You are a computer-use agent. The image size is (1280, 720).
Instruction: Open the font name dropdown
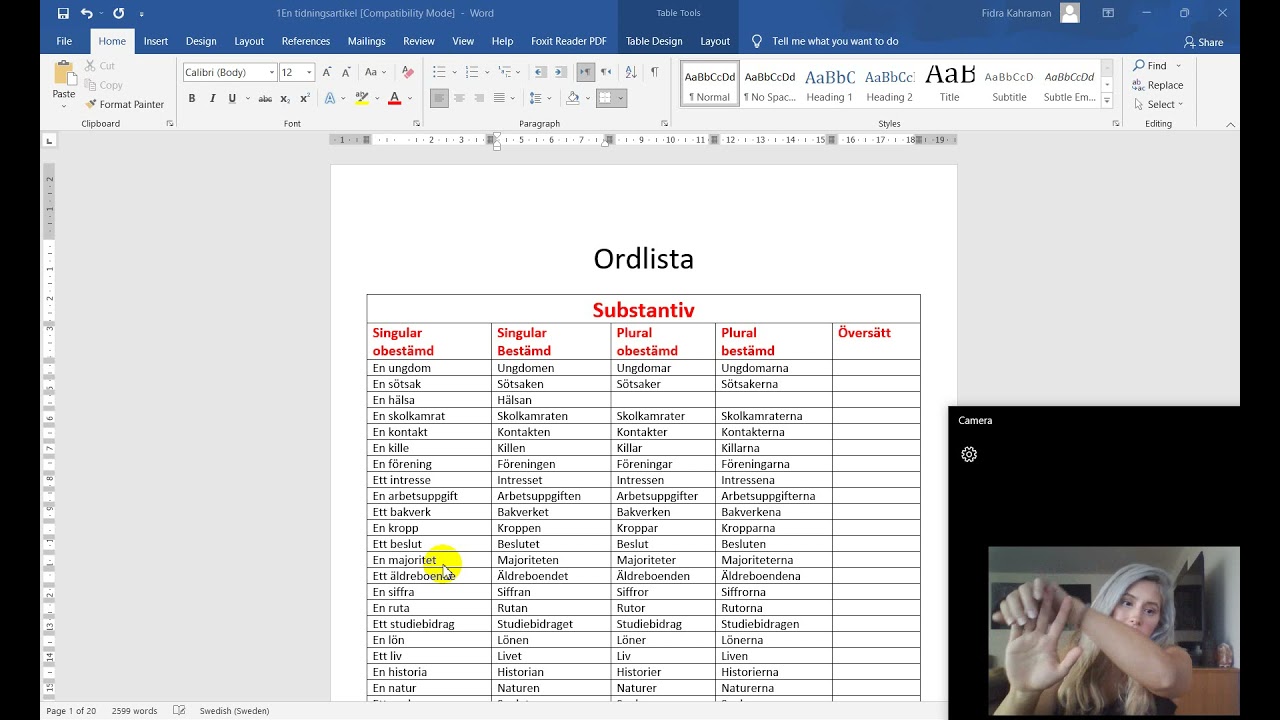point(272,72)
